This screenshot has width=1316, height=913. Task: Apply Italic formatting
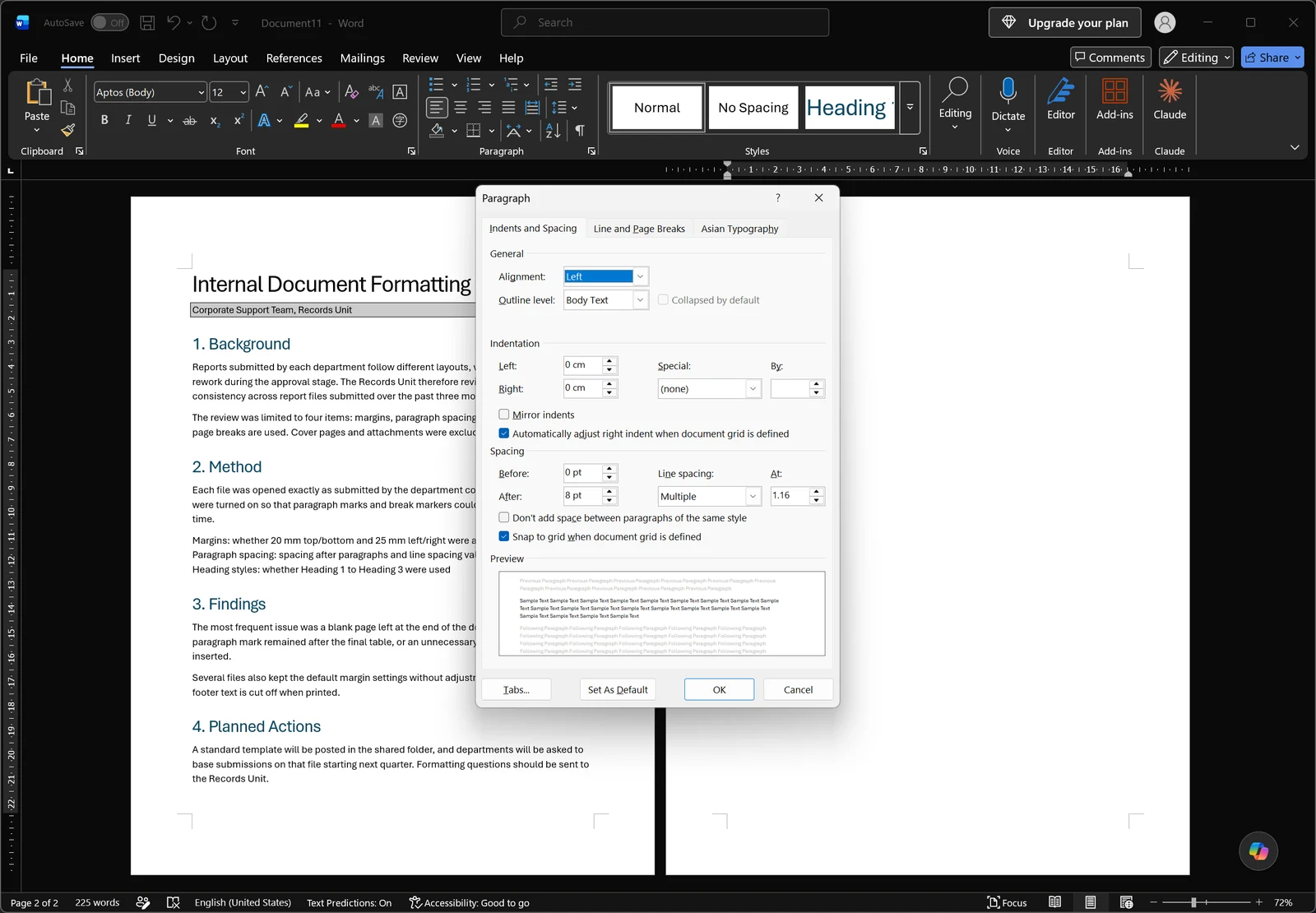pyautogui.click(x=128, y=120)
